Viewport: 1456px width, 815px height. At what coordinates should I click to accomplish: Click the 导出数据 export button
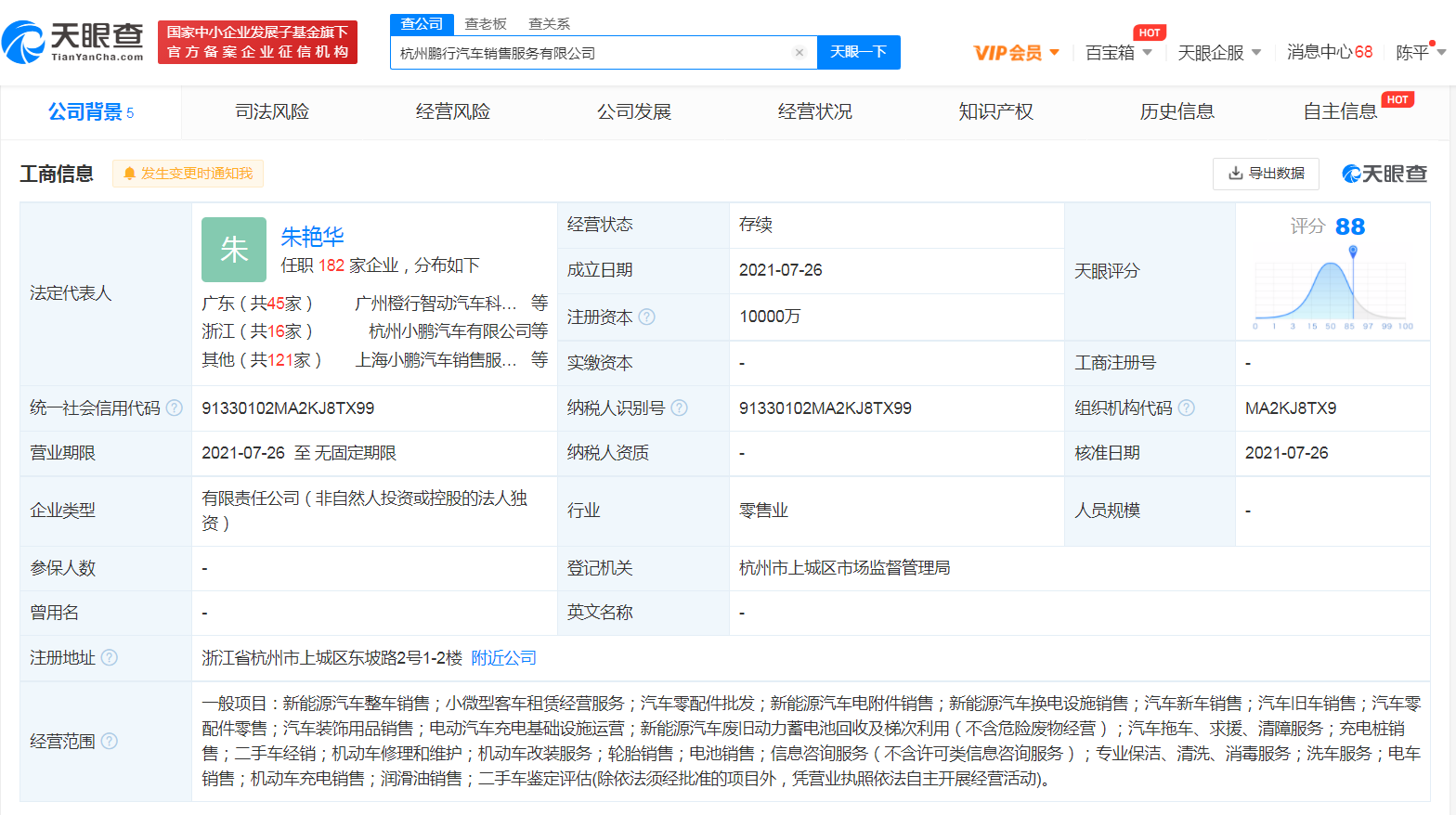click(1266, 174)
